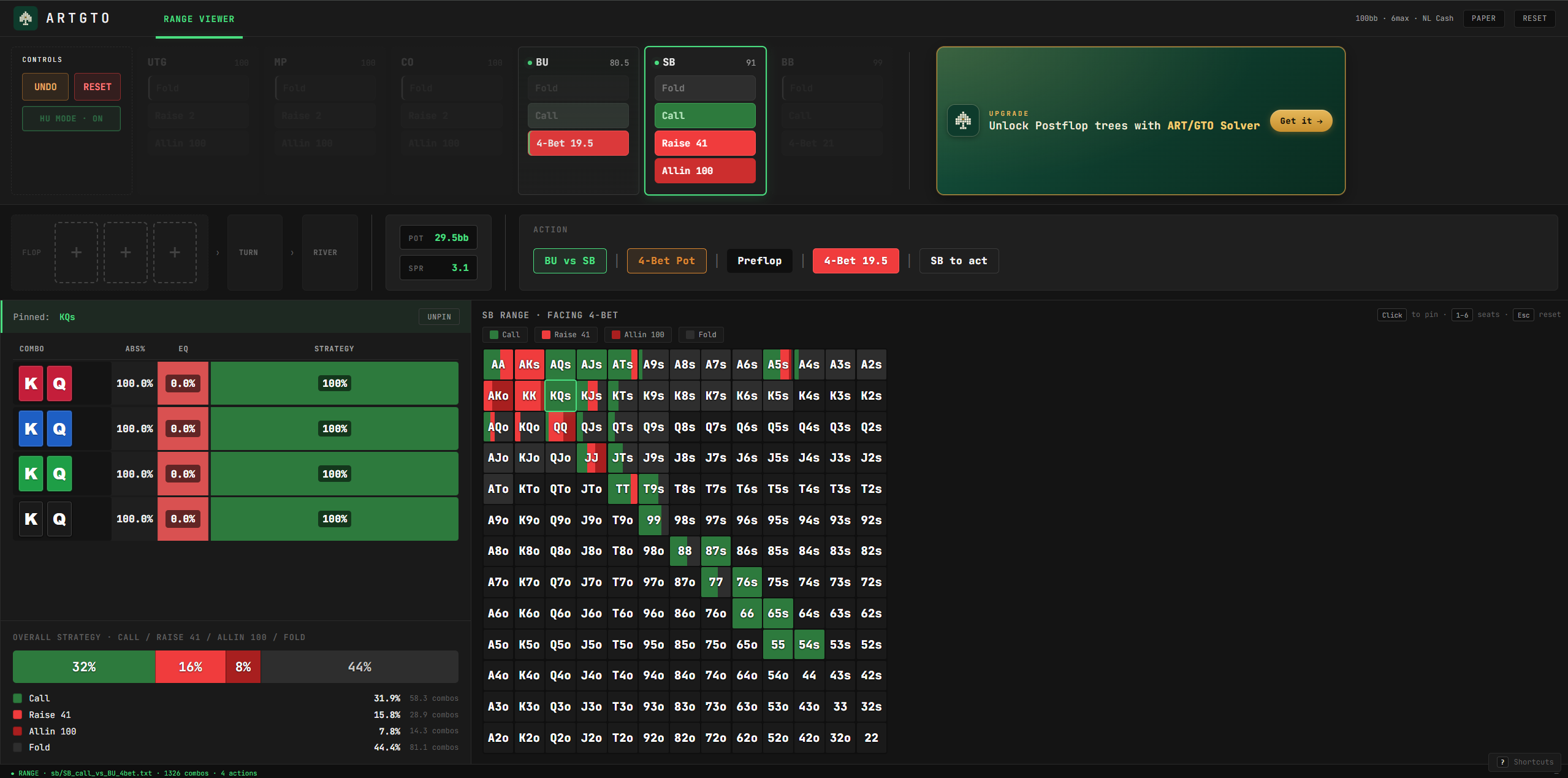The image size is (1568, 778).
Task: Click the red RESET button in Controls
Action: [97, 87]
